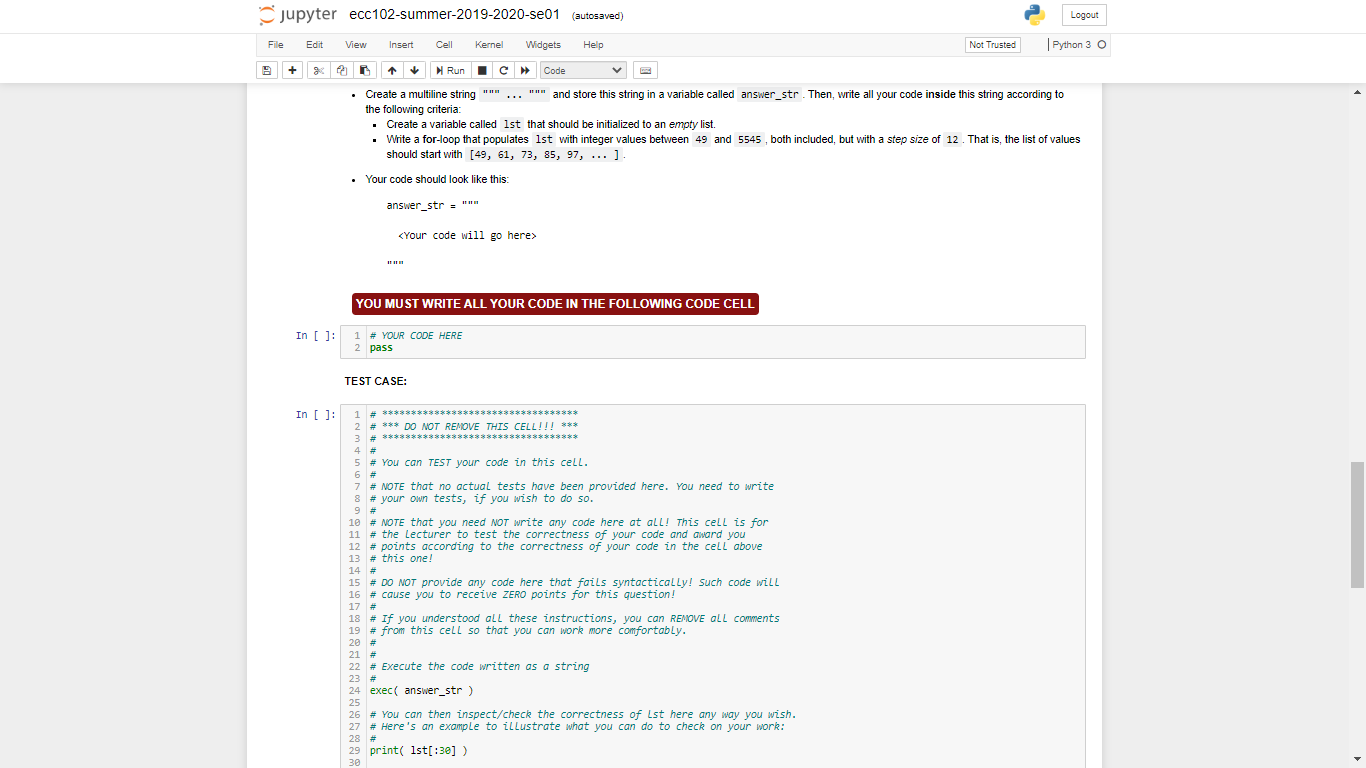Insert a new cell with the plus icon
This screenshot has width=1366, height=768.
[290, 70]
